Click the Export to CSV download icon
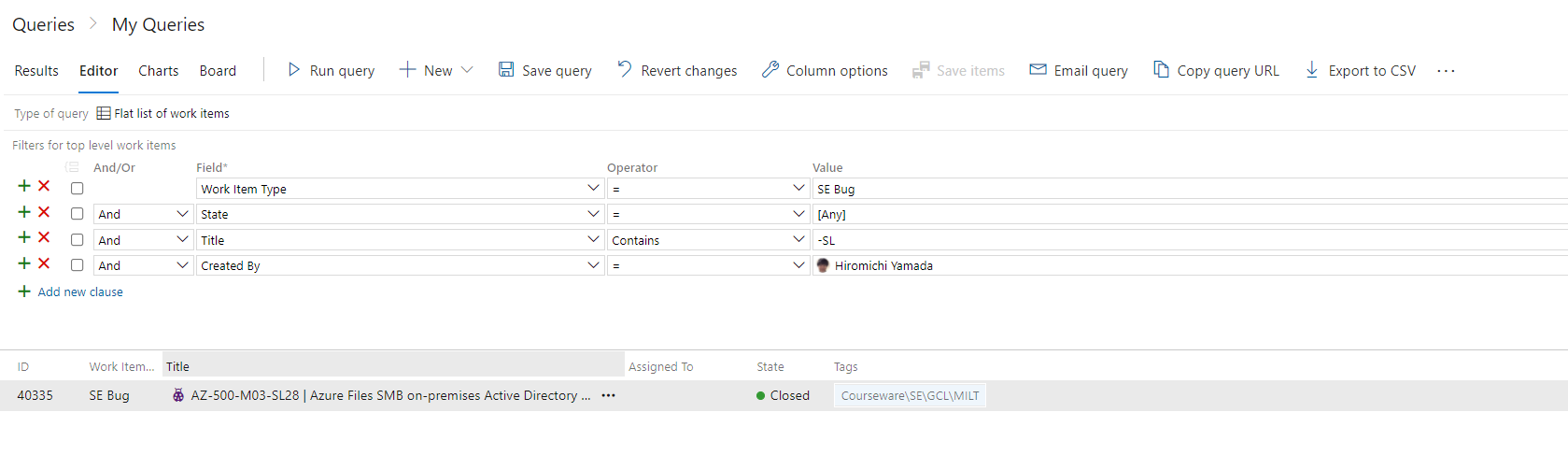Viewport: 1568px width, 455px height. pos(1312,70)
